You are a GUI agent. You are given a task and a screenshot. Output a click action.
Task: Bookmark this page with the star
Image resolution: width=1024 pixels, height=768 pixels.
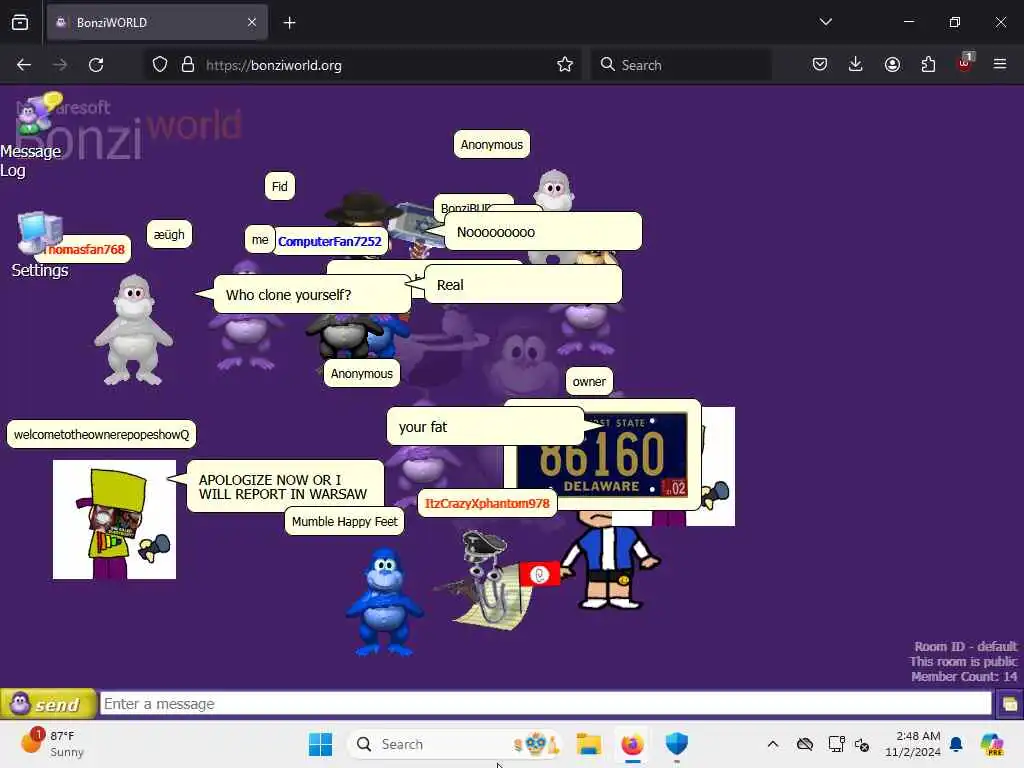coord(565,65)
